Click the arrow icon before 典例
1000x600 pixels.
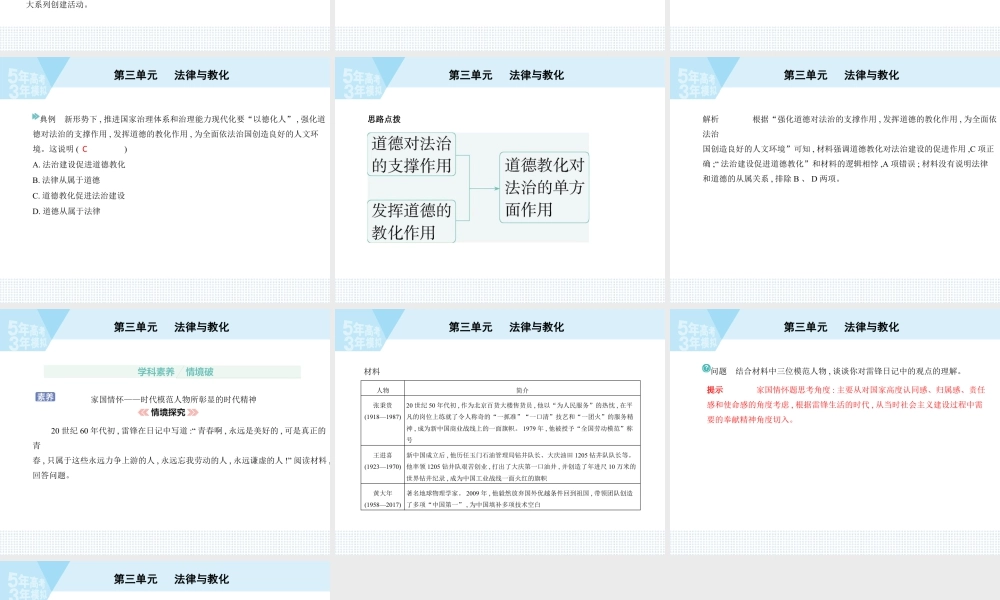click(x=36, y=117)
